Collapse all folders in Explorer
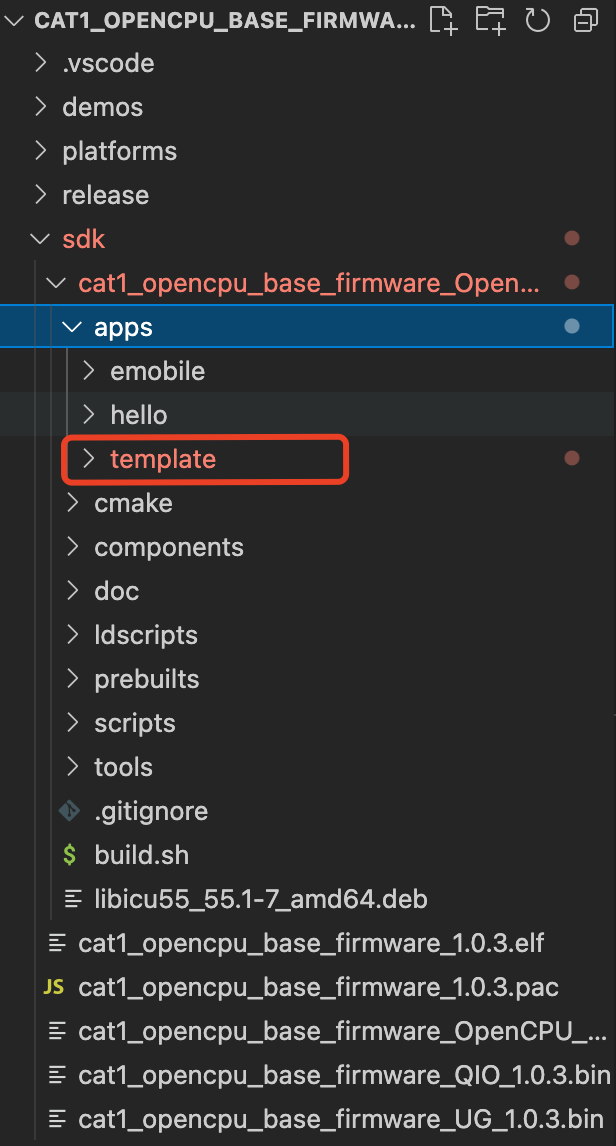The height and width of the screenshot is (1146, 616). coord(585,20)
